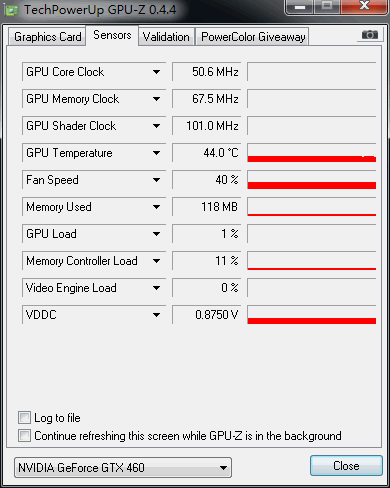
Task: Open the Validation tab
Action: [x=166, y=37]
